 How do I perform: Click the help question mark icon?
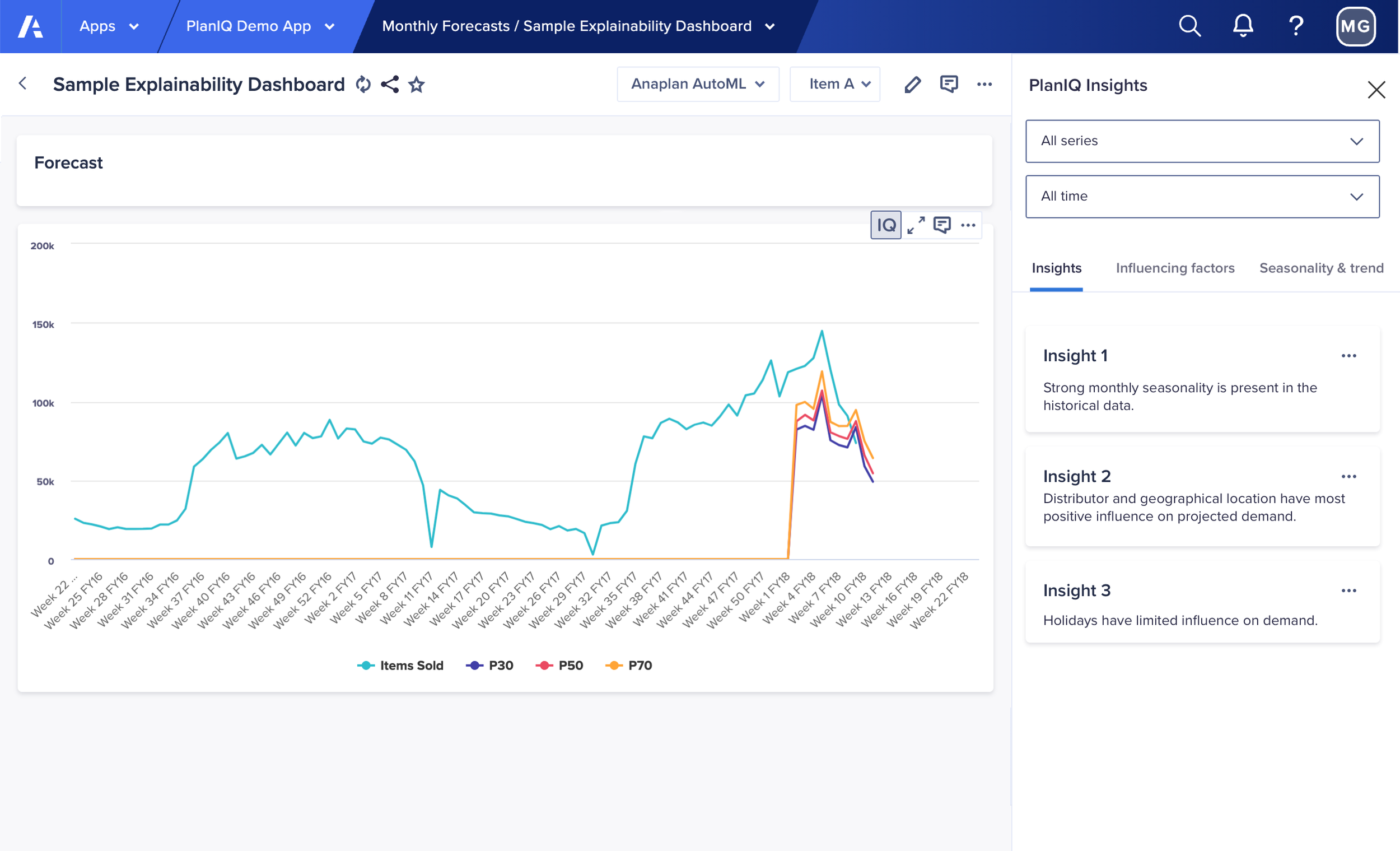point(1296,26)
